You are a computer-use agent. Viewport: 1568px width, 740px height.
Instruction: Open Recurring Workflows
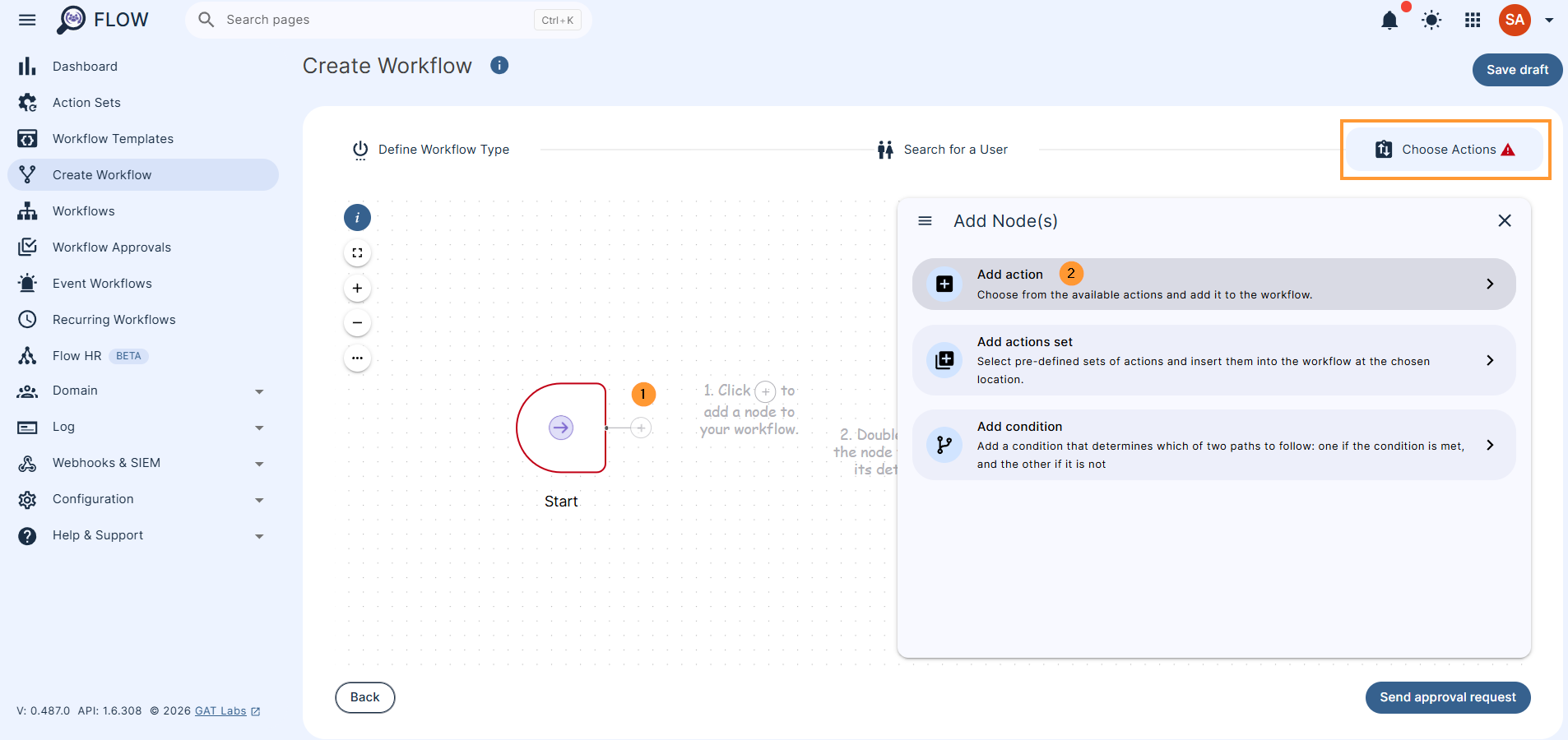point(143,320)
